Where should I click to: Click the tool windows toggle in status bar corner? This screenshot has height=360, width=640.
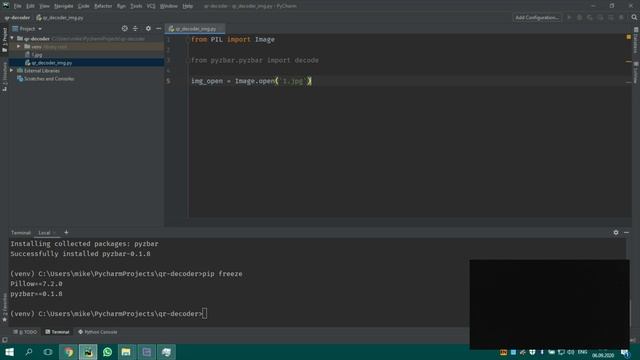(4, 340)
